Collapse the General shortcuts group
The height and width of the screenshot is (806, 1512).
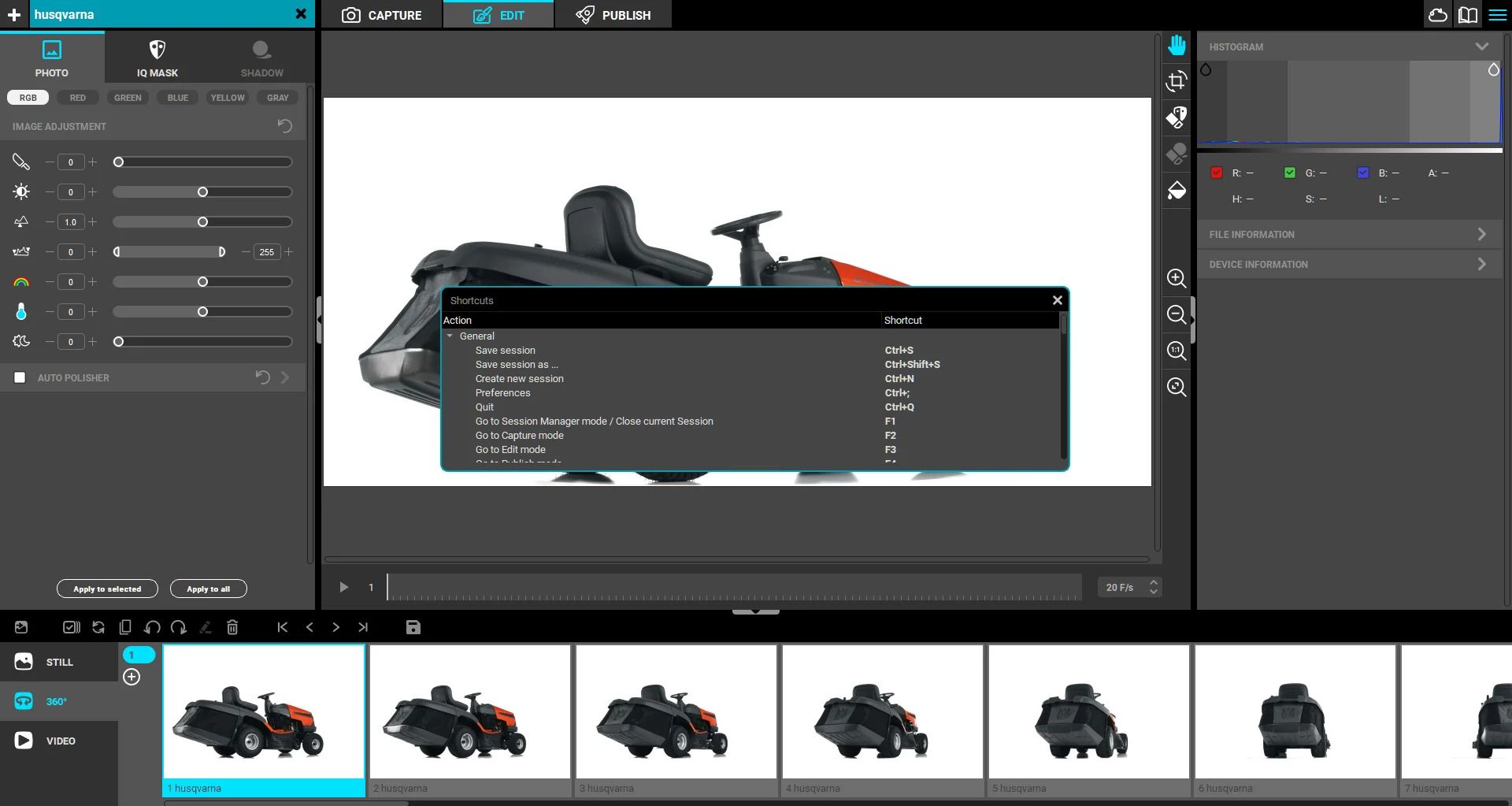(450, 336)
